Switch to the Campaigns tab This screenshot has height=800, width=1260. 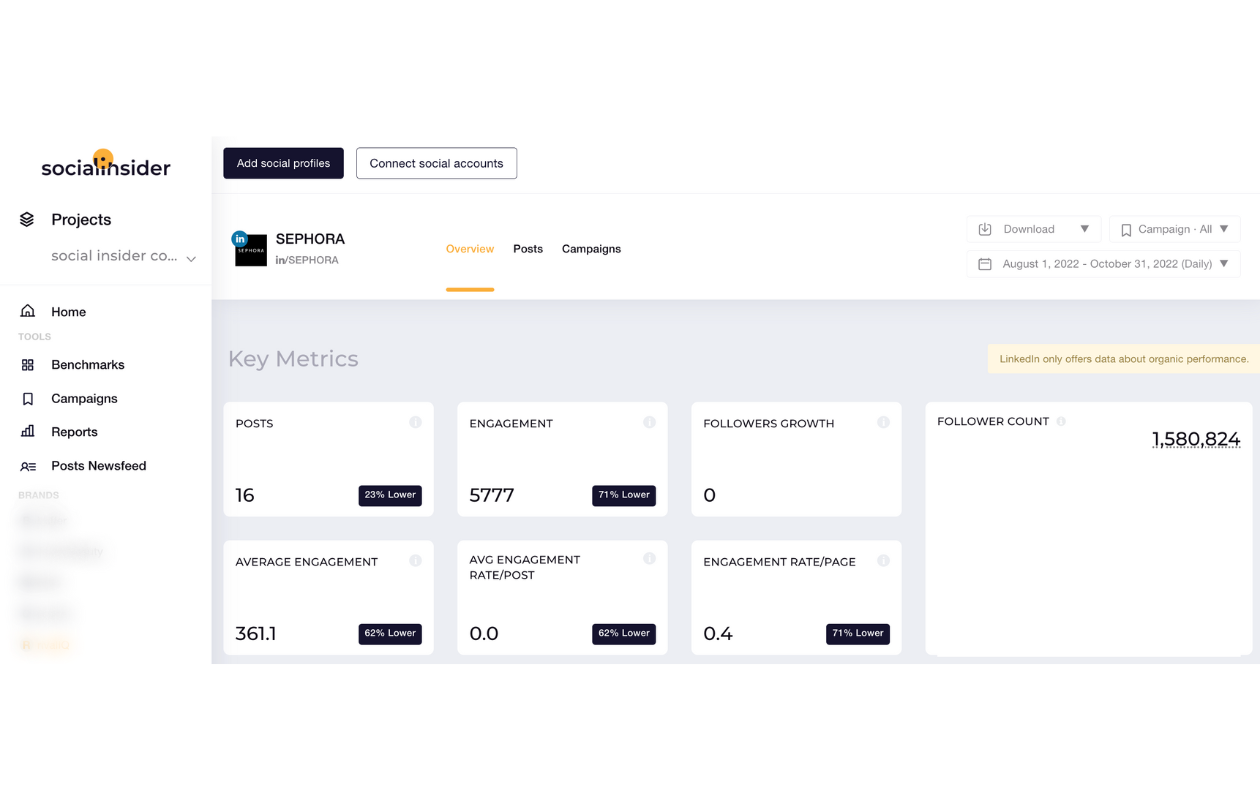click(x=591, y=249)
